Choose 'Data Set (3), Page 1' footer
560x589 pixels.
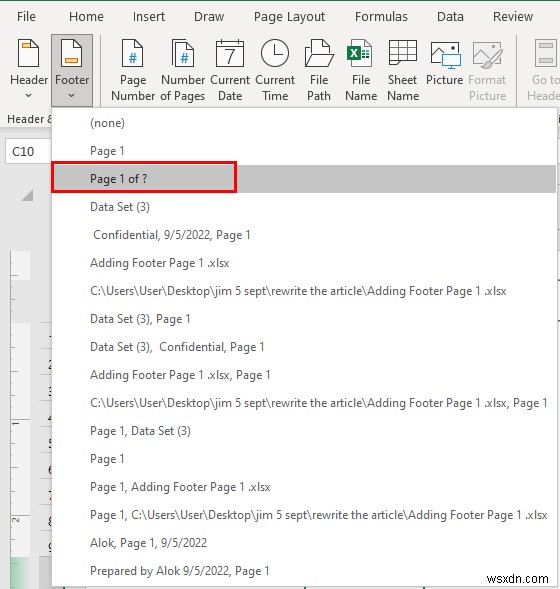(x=304, y=319)
